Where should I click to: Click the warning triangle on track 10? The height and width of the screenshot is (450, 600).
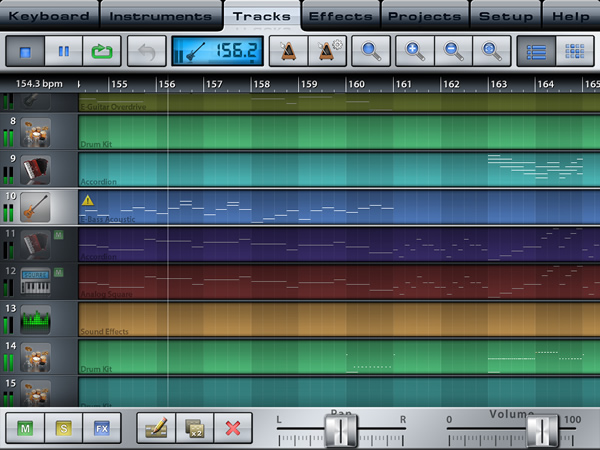(x=88, y=200)
